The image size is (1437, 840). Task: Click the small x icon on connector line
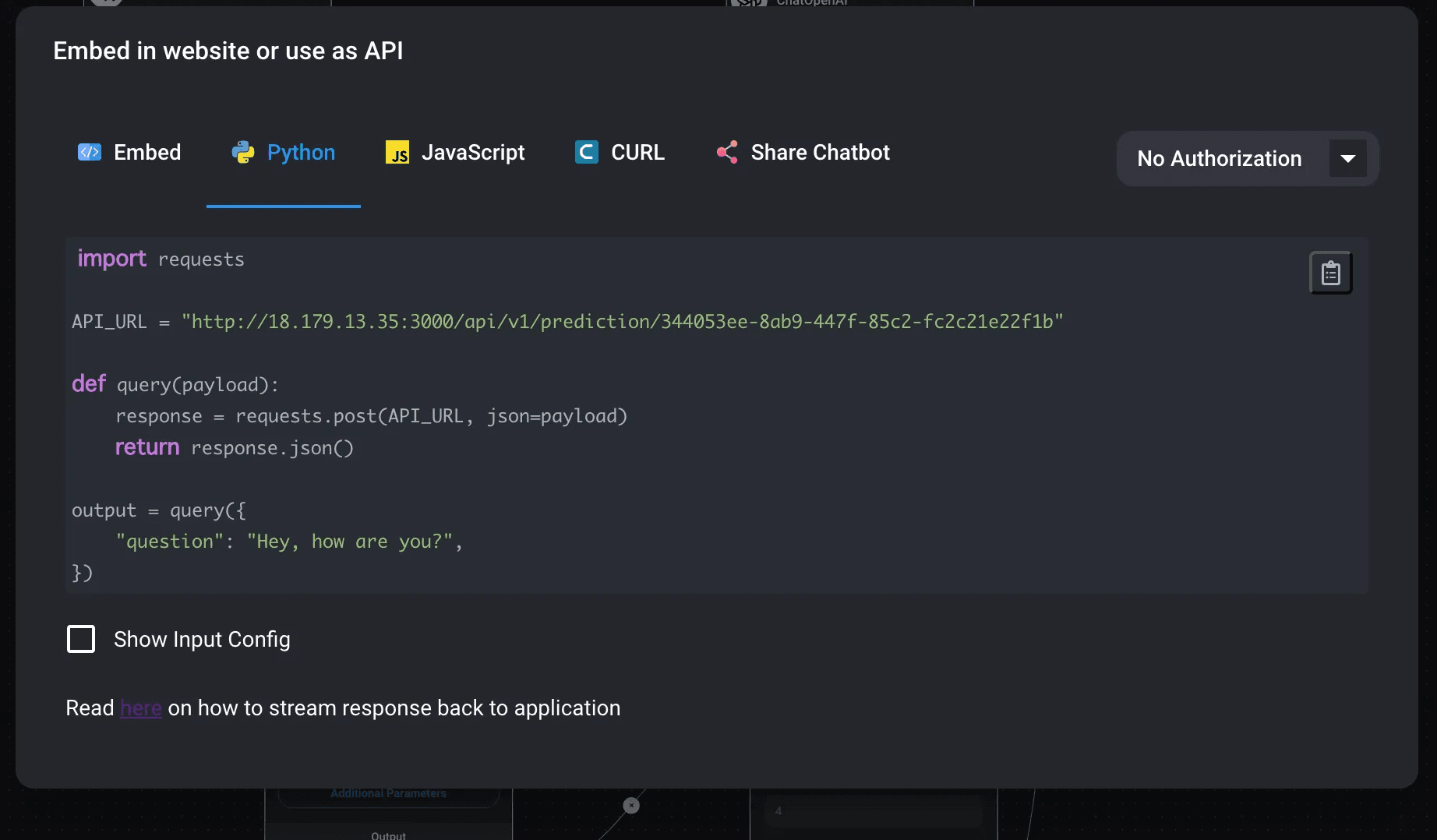(x=631, y=805)
